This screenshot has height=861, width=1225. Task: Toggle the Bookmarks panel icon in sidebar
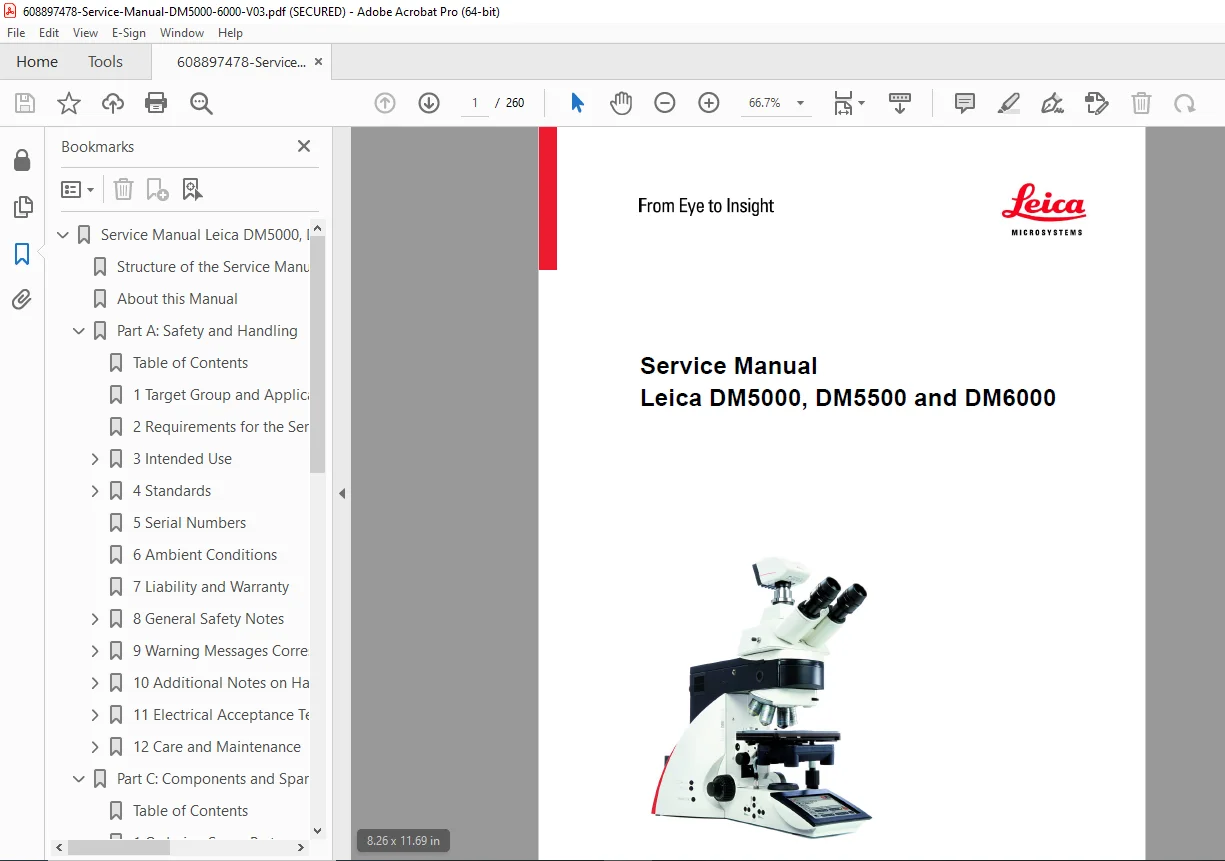click(x=22, y=254)
